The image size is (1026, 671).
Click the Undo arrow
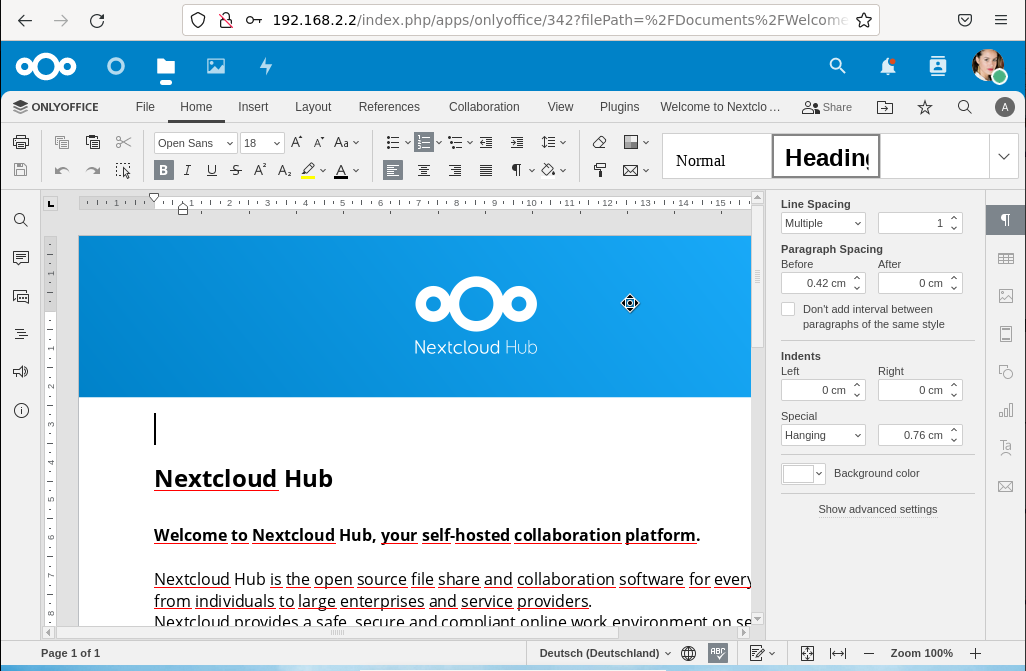click(62, 170)
